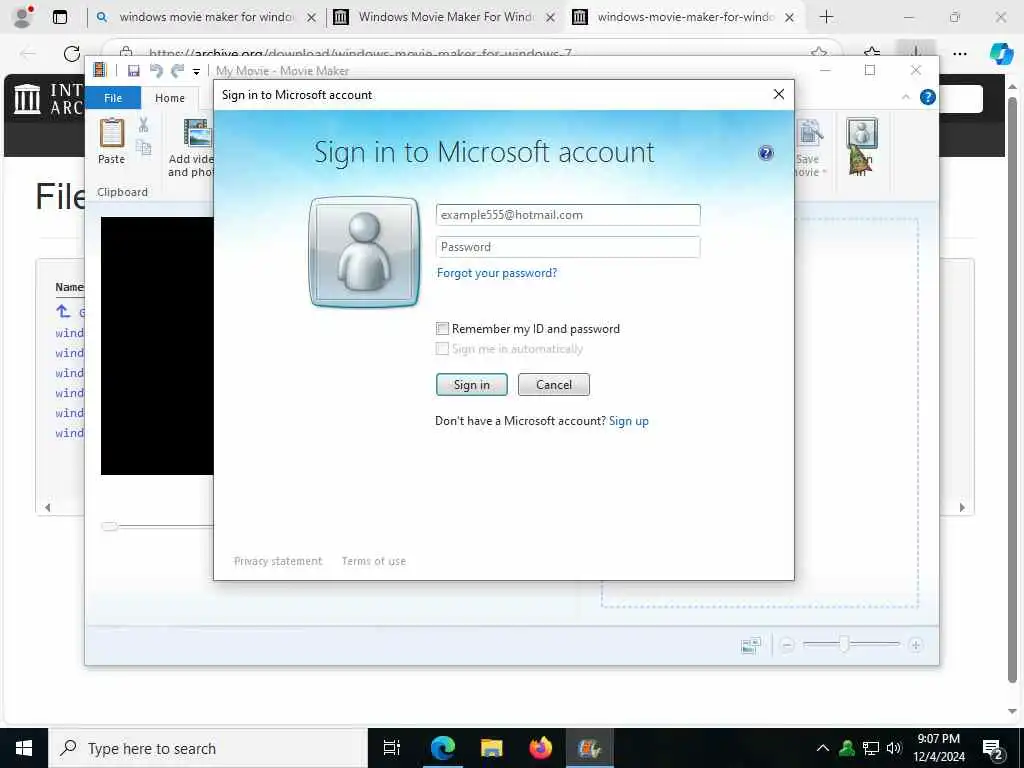Switch to the windows-movie-maker-for-windows browser tab

tap(685, 17)
